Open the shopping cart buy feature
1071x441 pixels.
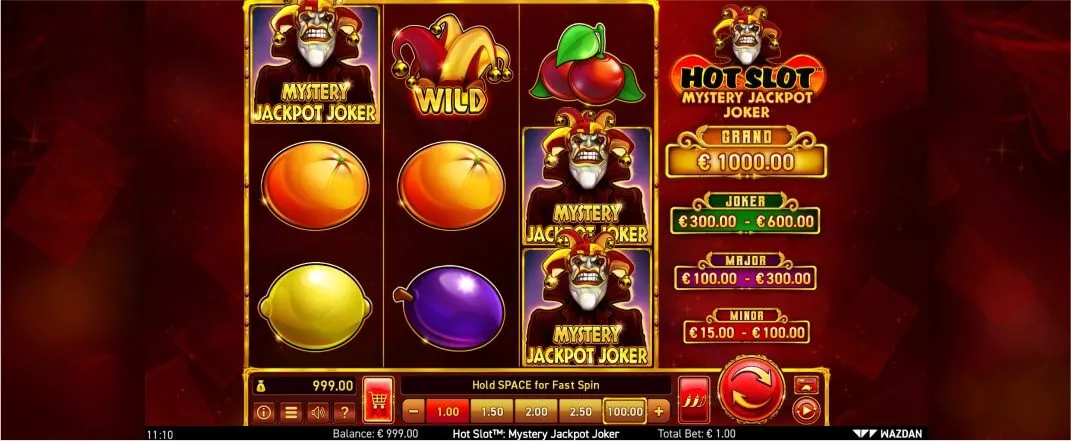click(378, 400)
